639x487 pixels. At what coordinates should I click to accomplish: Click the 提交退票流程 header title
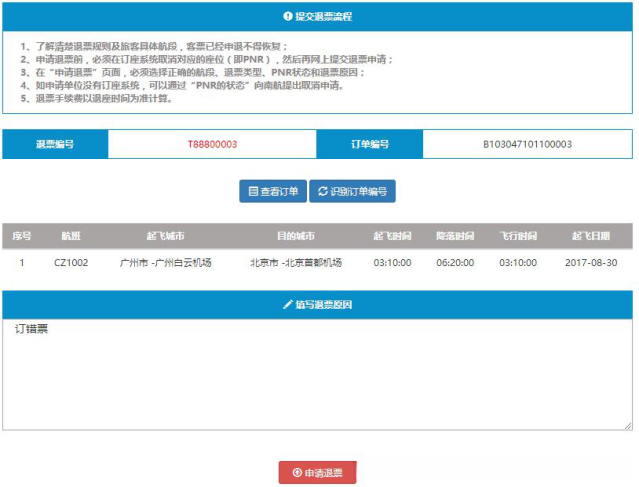coord(324,17)
